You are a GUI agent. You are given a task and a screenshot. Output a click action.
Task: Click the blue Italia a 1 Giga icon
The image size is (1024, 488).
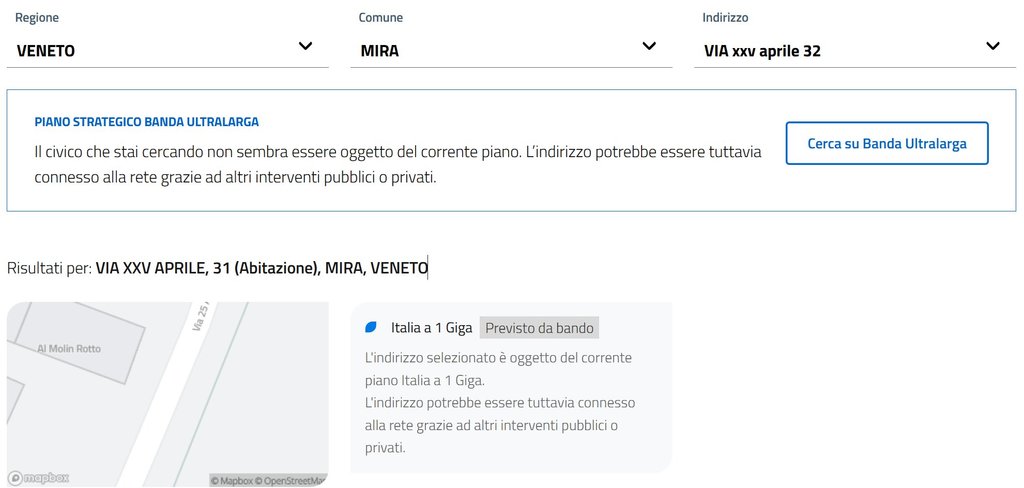pyautogui.click(x=371, y=328)
